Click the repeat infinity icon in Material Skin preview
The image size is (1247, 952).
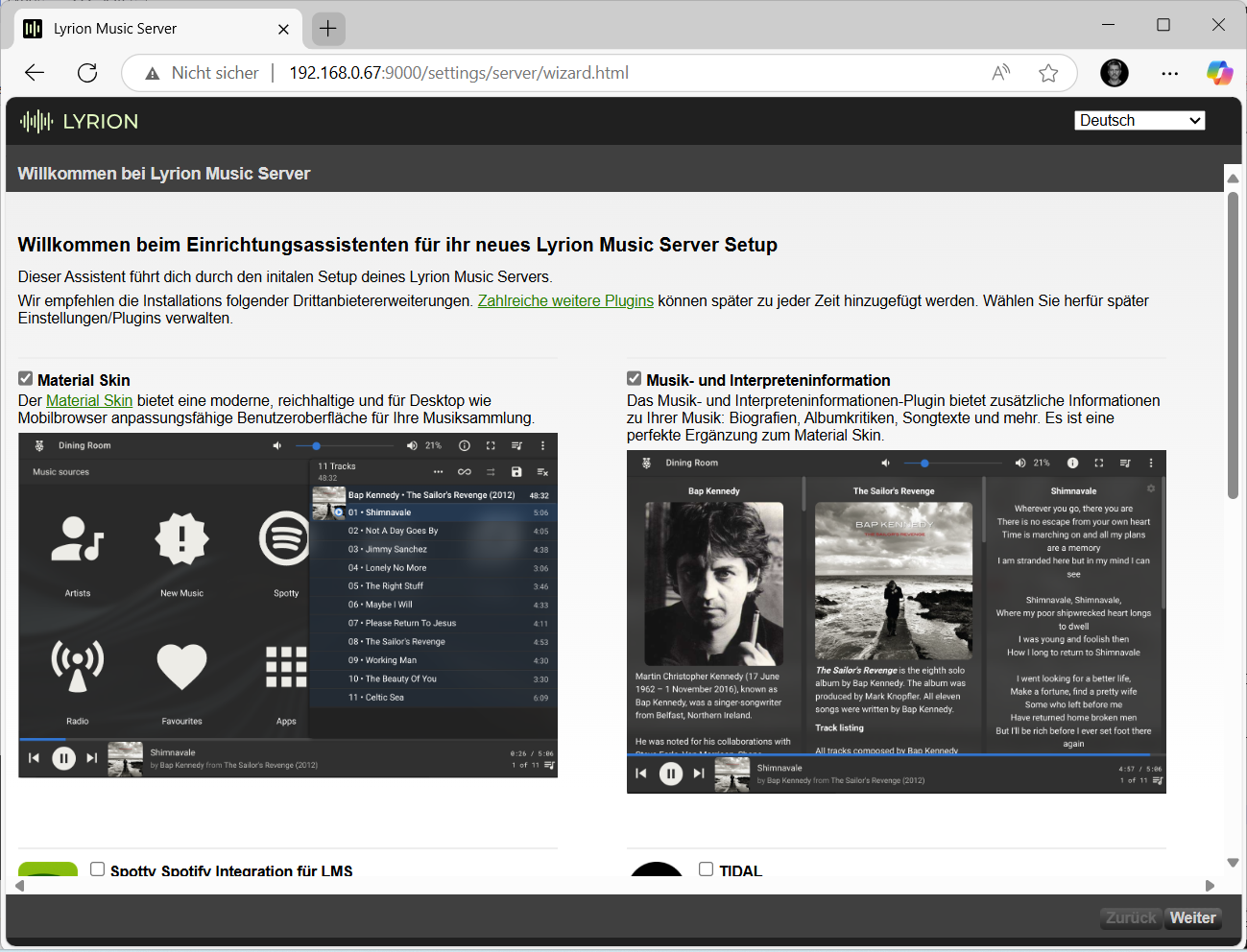(x=465, y=471)
